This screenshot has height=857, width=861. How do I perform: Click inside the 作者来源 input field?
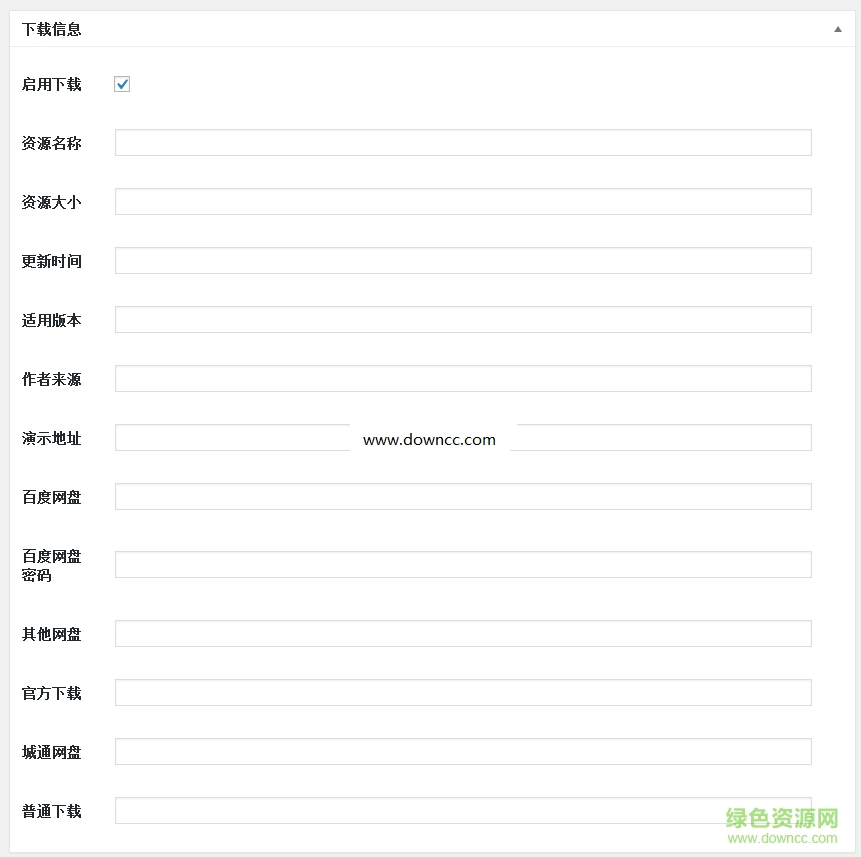[x=462, y=378]
